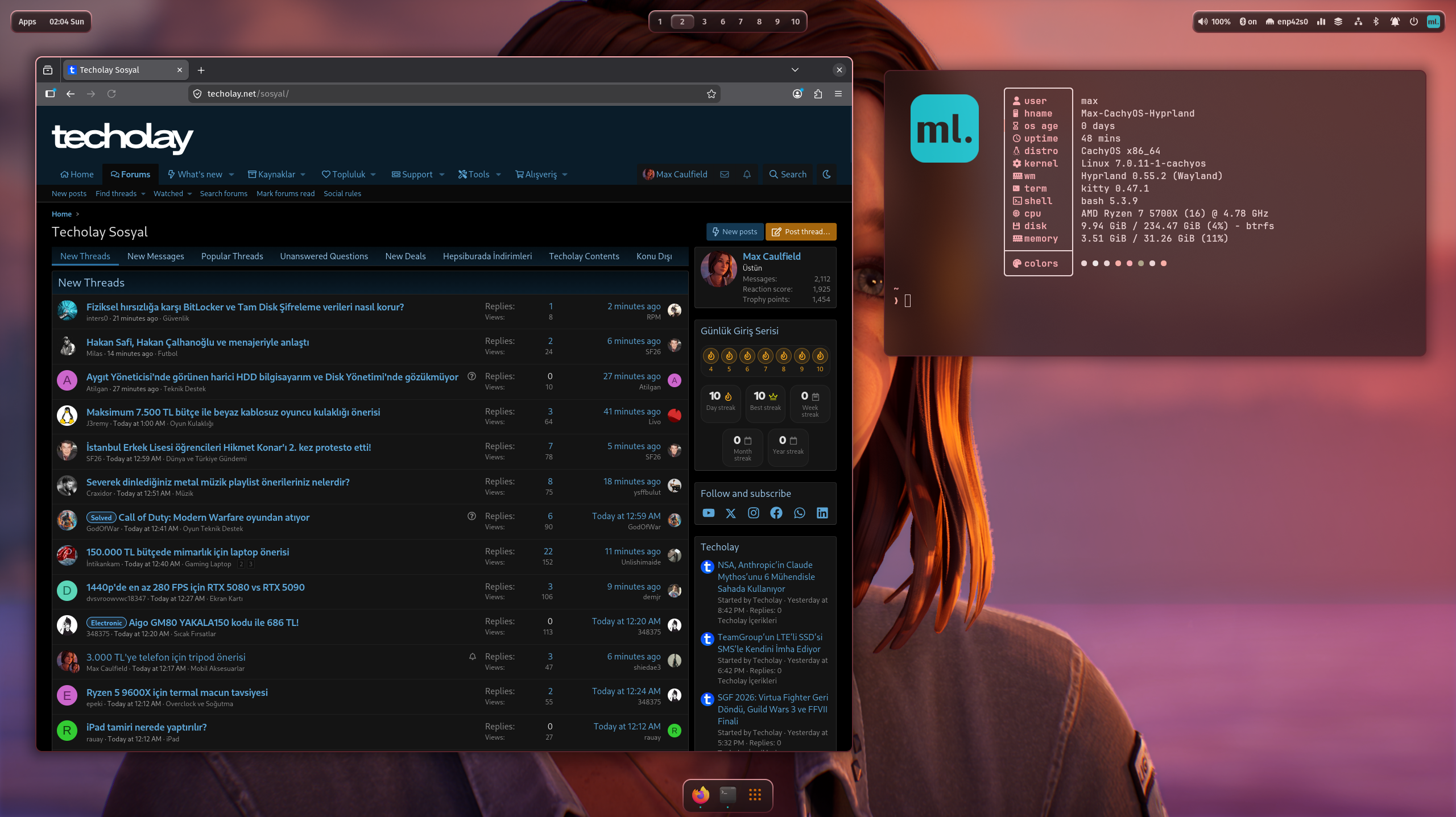Click the Max Caulfield sidebar avatar
This screenshot has width=1456, height=817.
tap(719, 269)
